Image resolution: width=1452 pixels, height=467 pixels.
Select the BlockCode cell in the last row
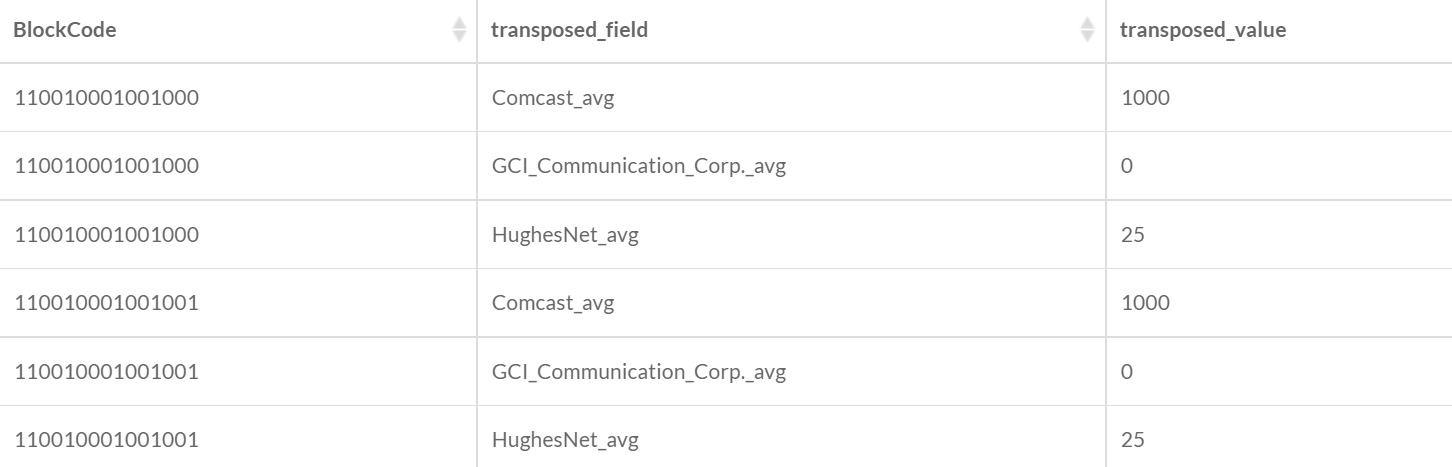(x=106, y=440)
